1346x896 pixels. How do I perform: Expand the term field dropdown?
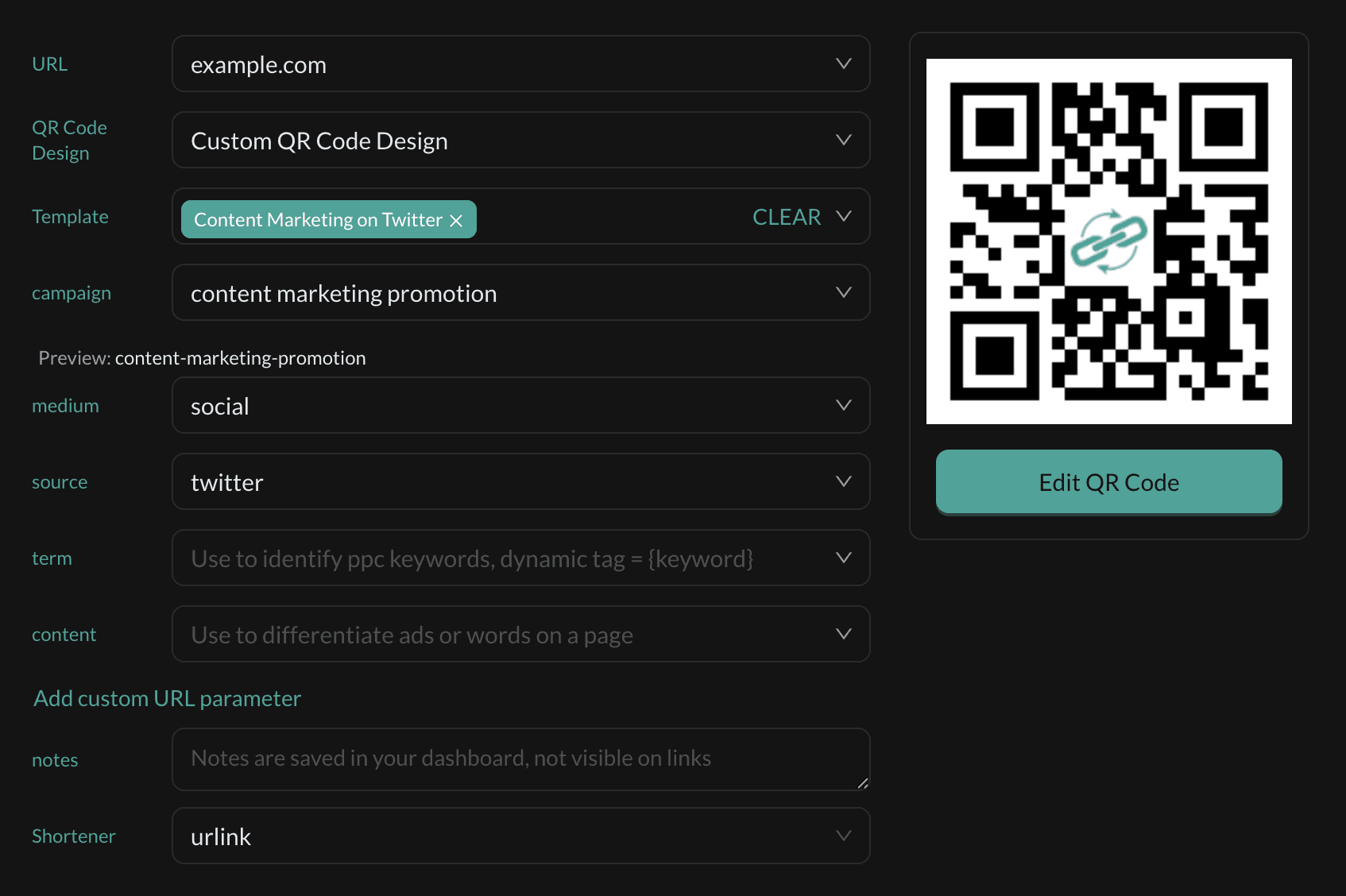click(845, 558)
